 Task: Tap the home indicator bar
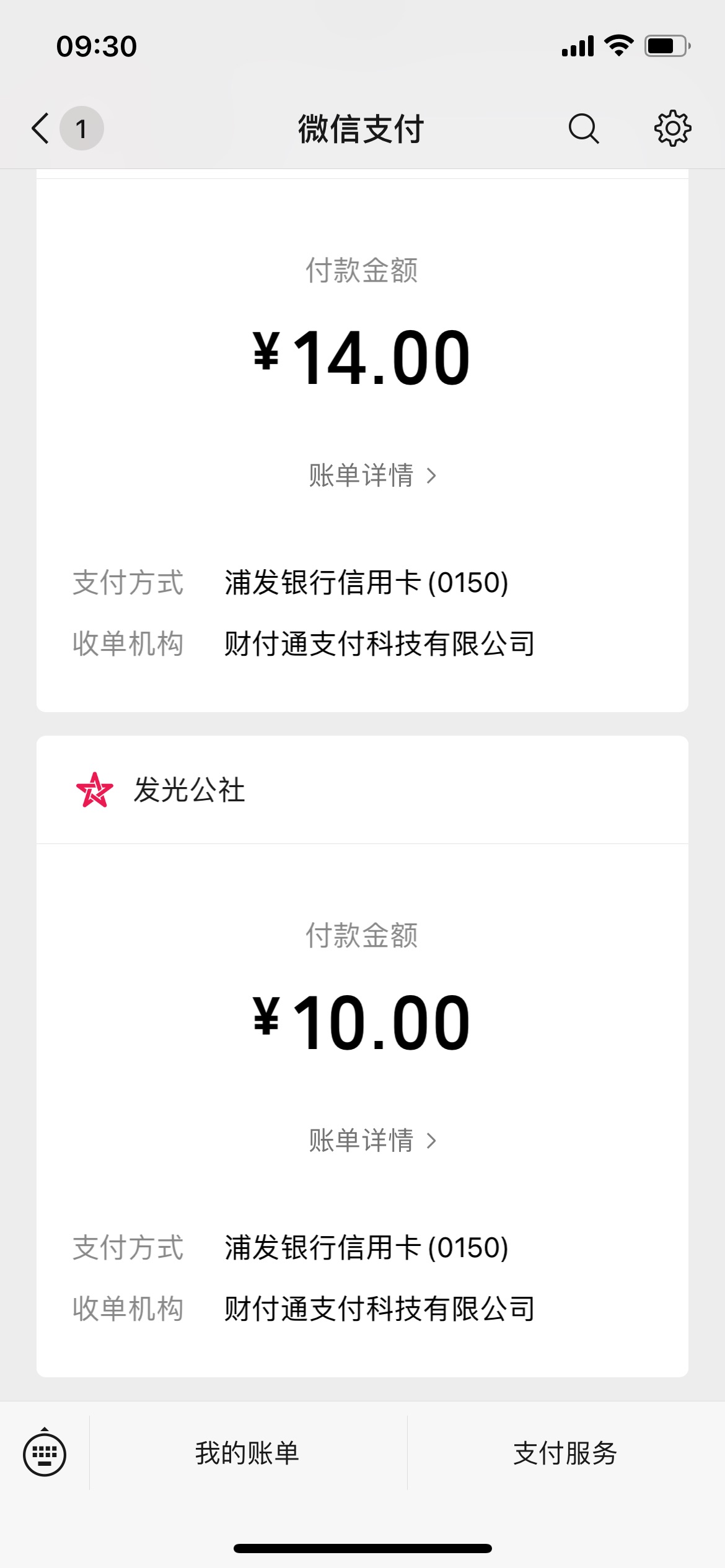[x=362, y=1548]
